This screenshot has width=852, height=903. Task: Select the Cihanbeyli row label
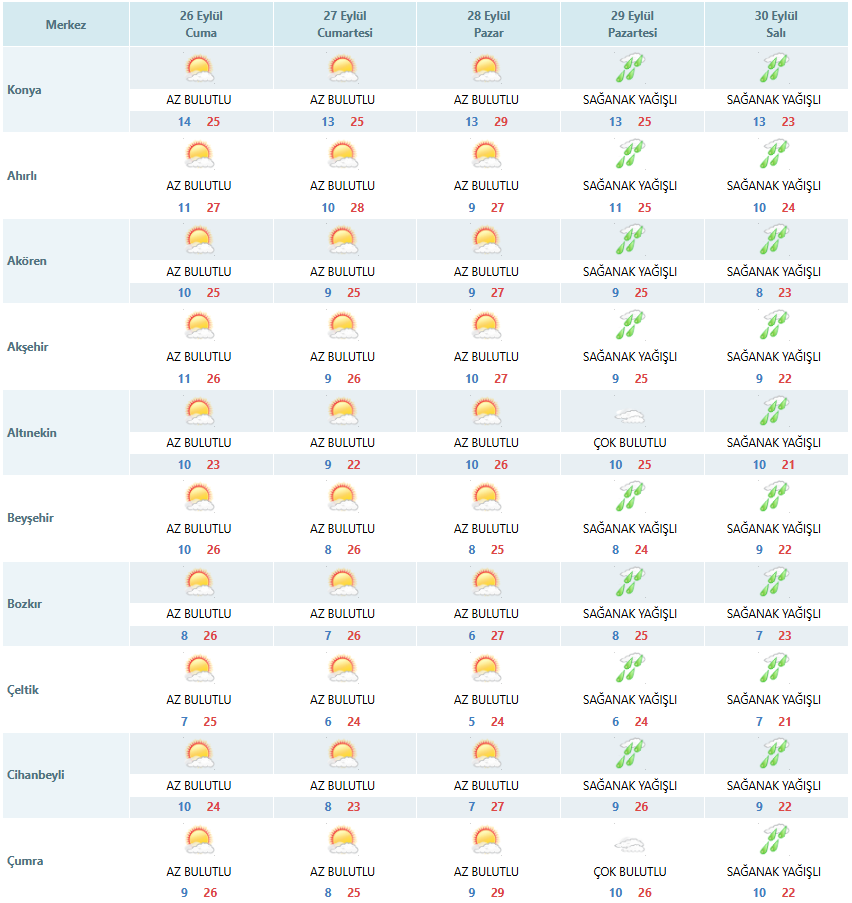[36, 775]
